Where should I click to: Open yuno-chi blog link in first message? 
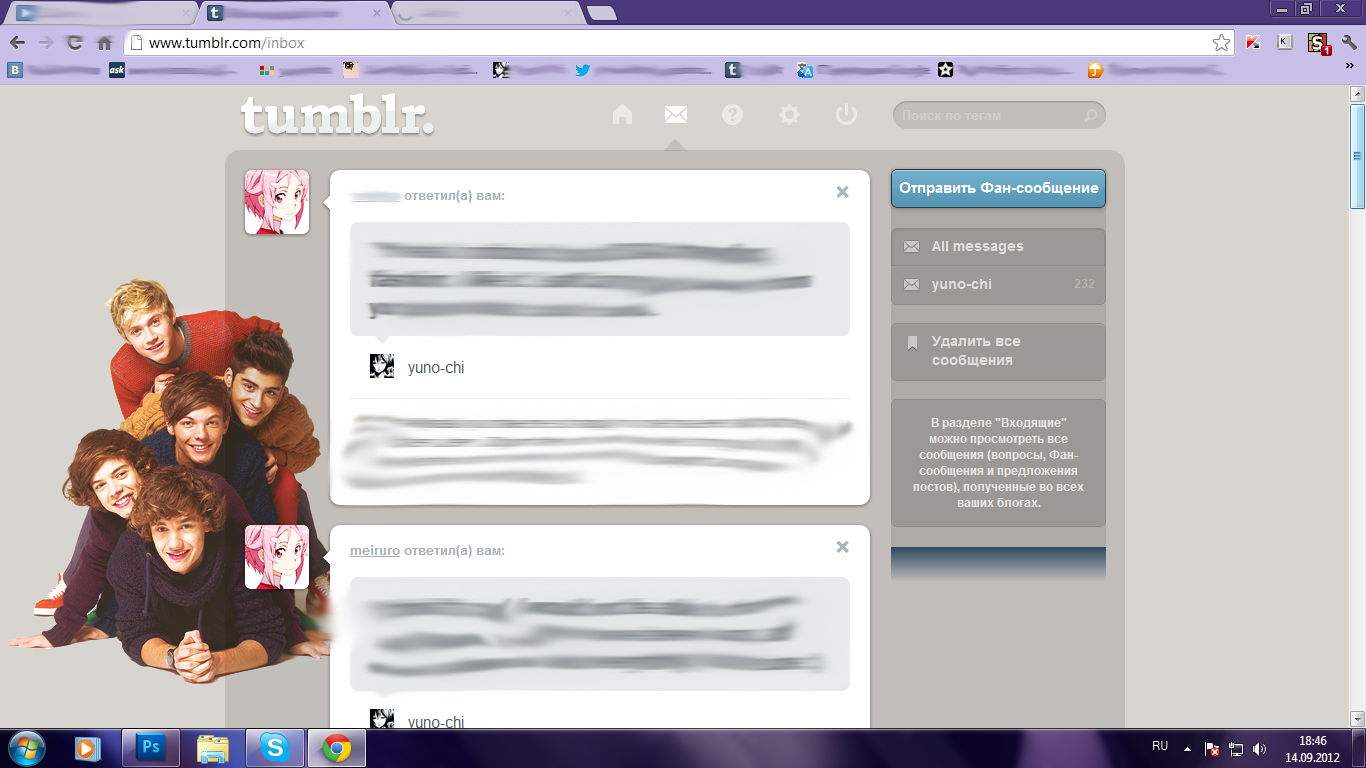436,368
